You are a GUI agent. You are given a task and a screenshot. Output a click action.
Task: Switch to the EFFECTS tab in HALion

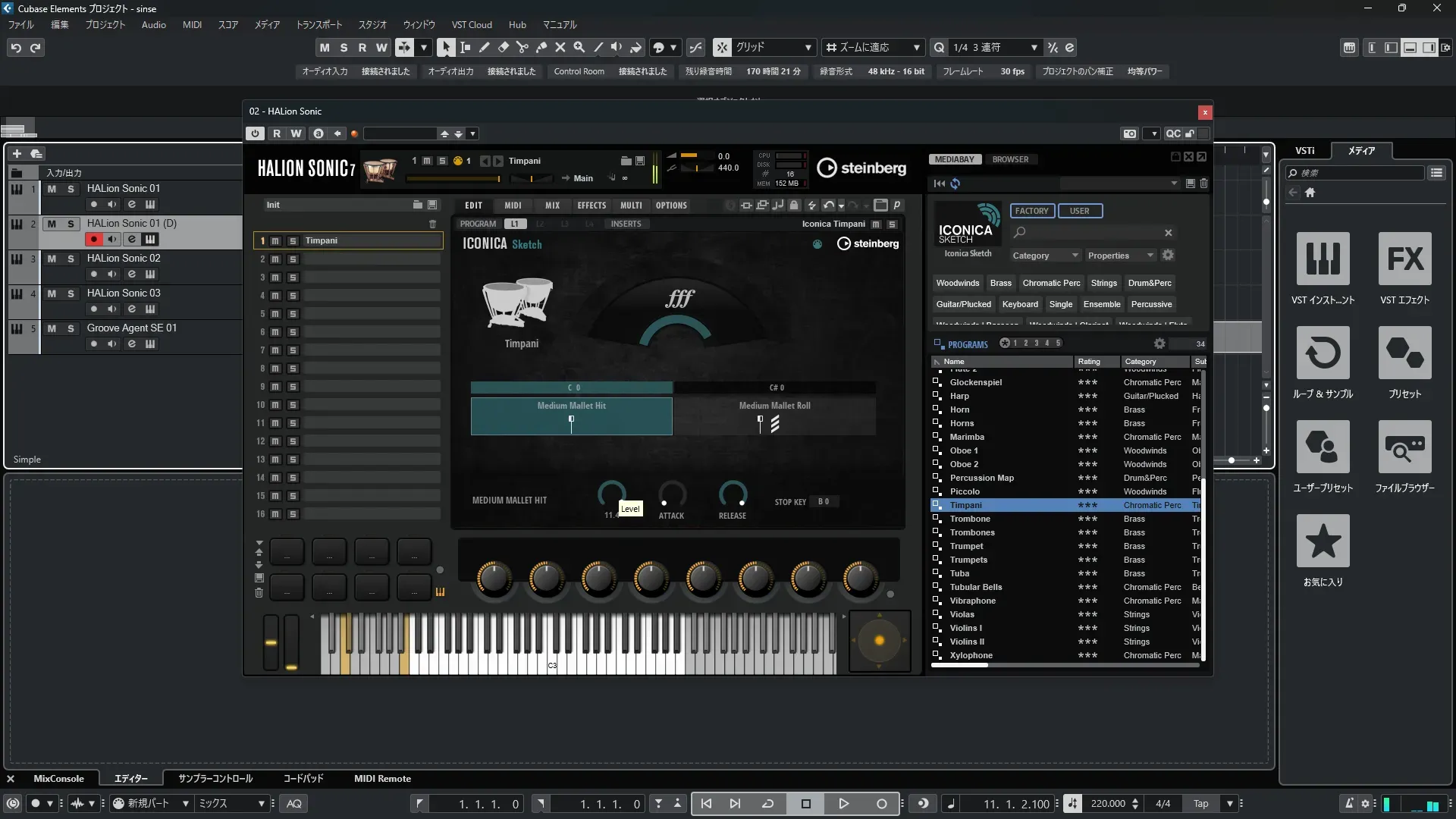[591, 206]
